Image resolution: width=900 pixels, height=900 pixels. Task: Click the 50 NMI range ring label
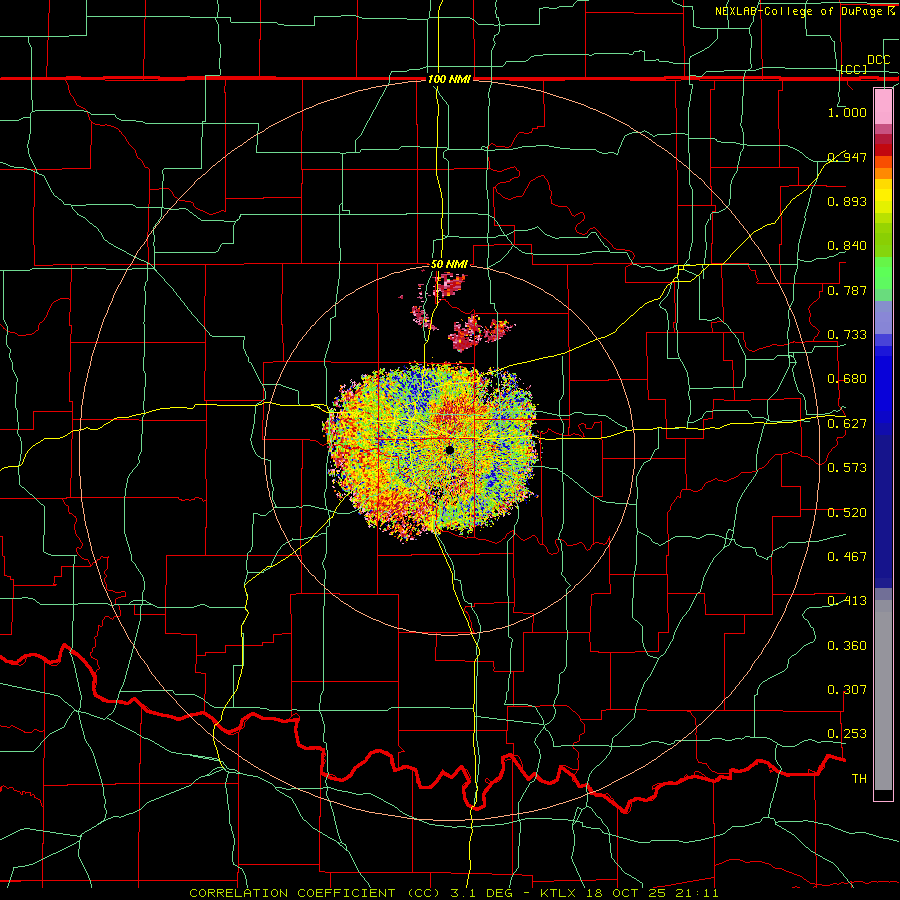(x=449, y=265)
